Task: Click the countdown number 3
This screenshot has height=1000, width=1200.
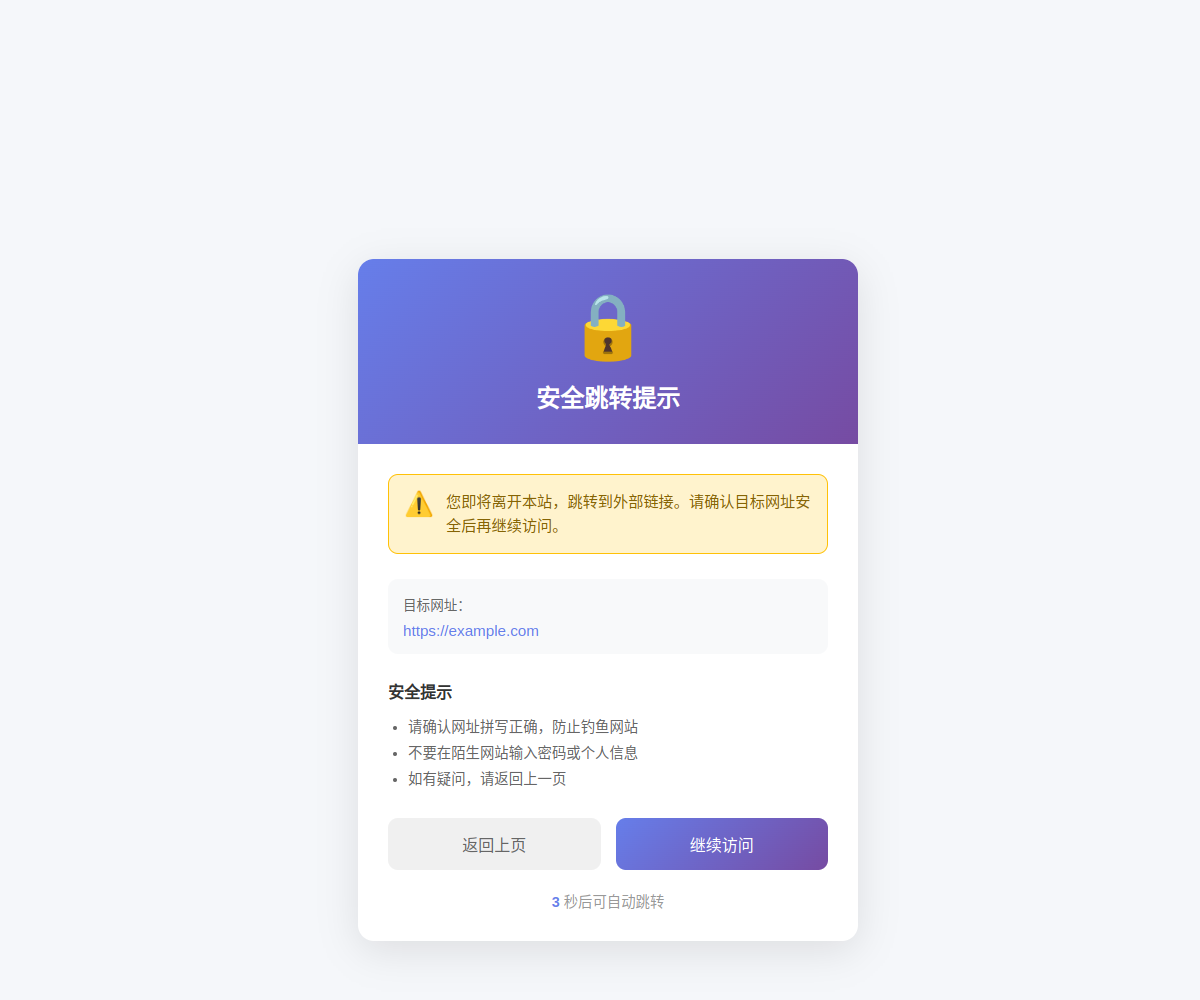Action: (556, 902)
